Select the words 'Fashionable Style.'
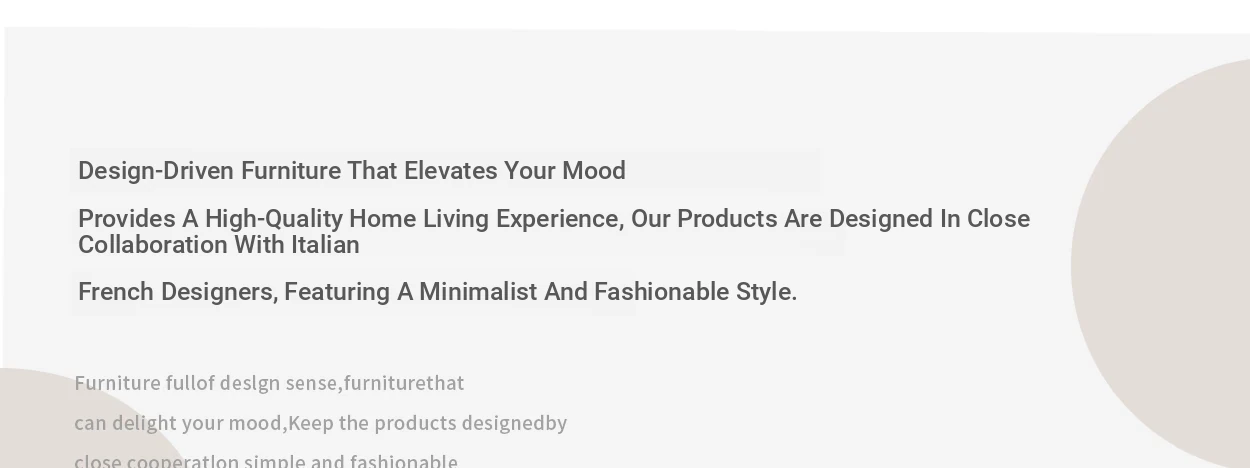Viewport: 1250px width, 468px height. [x=696, y=292]
